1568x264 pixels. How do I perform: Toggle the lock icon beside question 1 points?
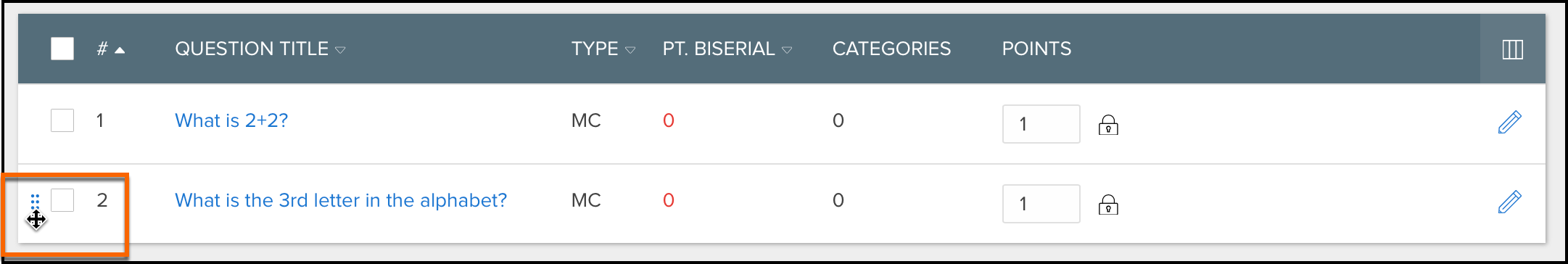pos(1108,125)
